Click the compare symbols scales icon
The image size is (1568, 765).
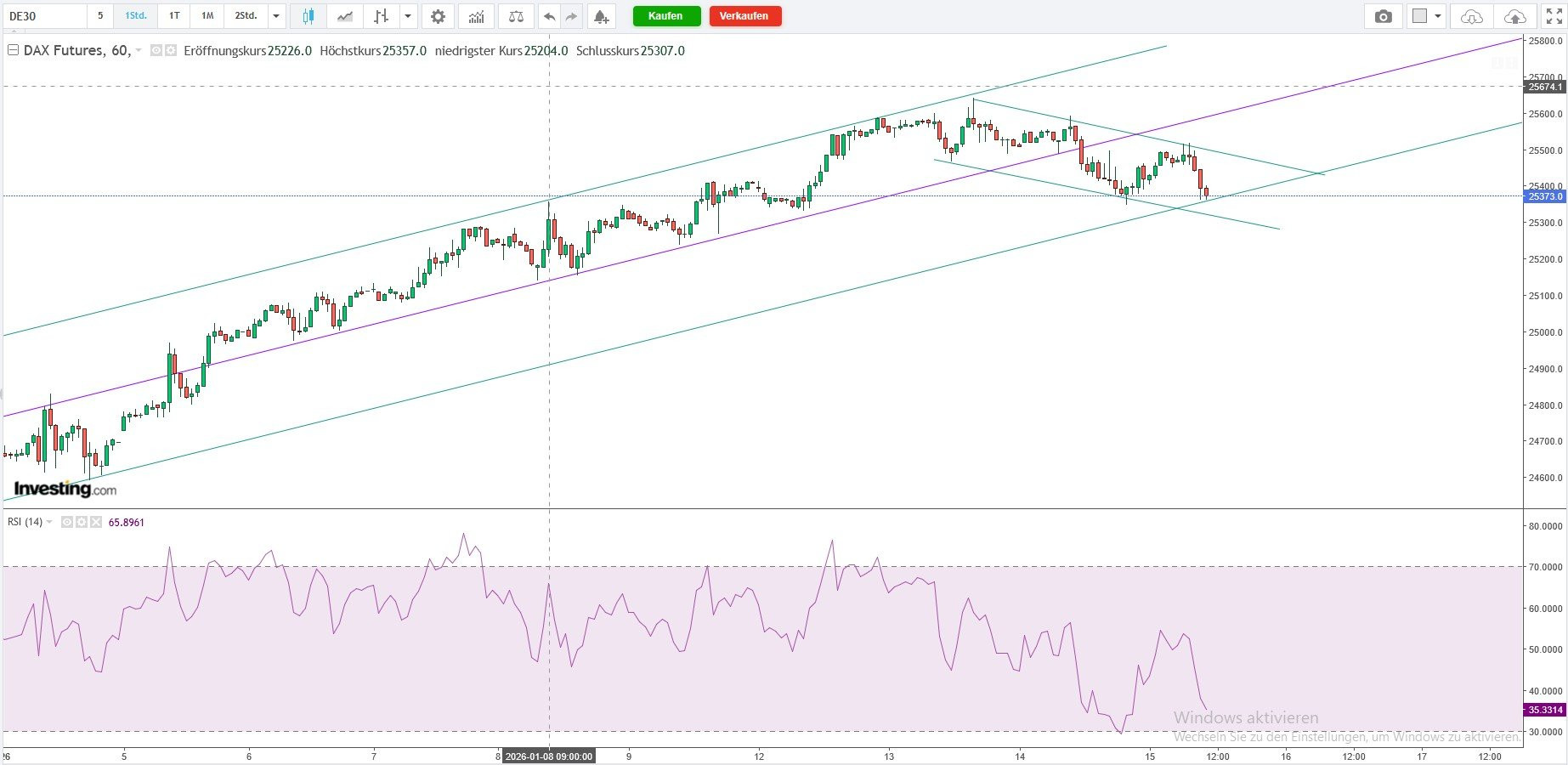[x=516, y=16]
